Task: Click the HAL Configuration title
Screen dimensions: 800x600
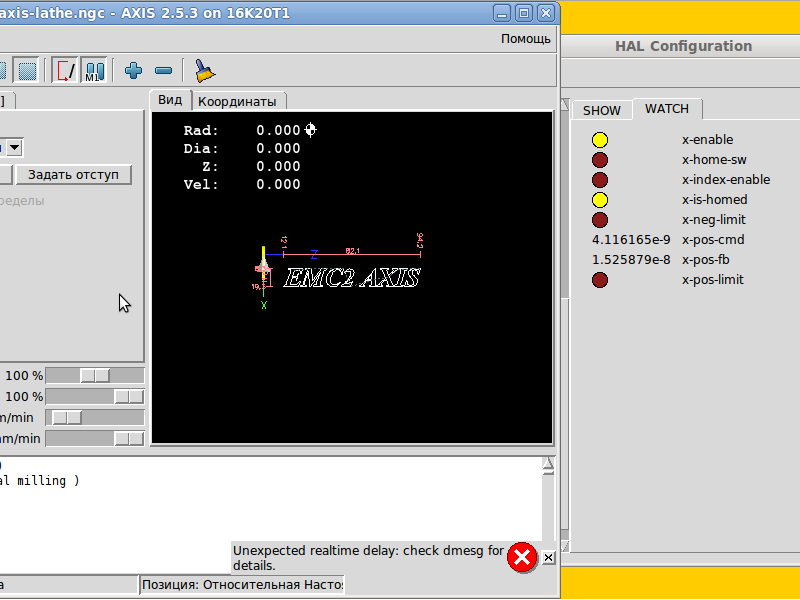Action: (x=683, y=46)
